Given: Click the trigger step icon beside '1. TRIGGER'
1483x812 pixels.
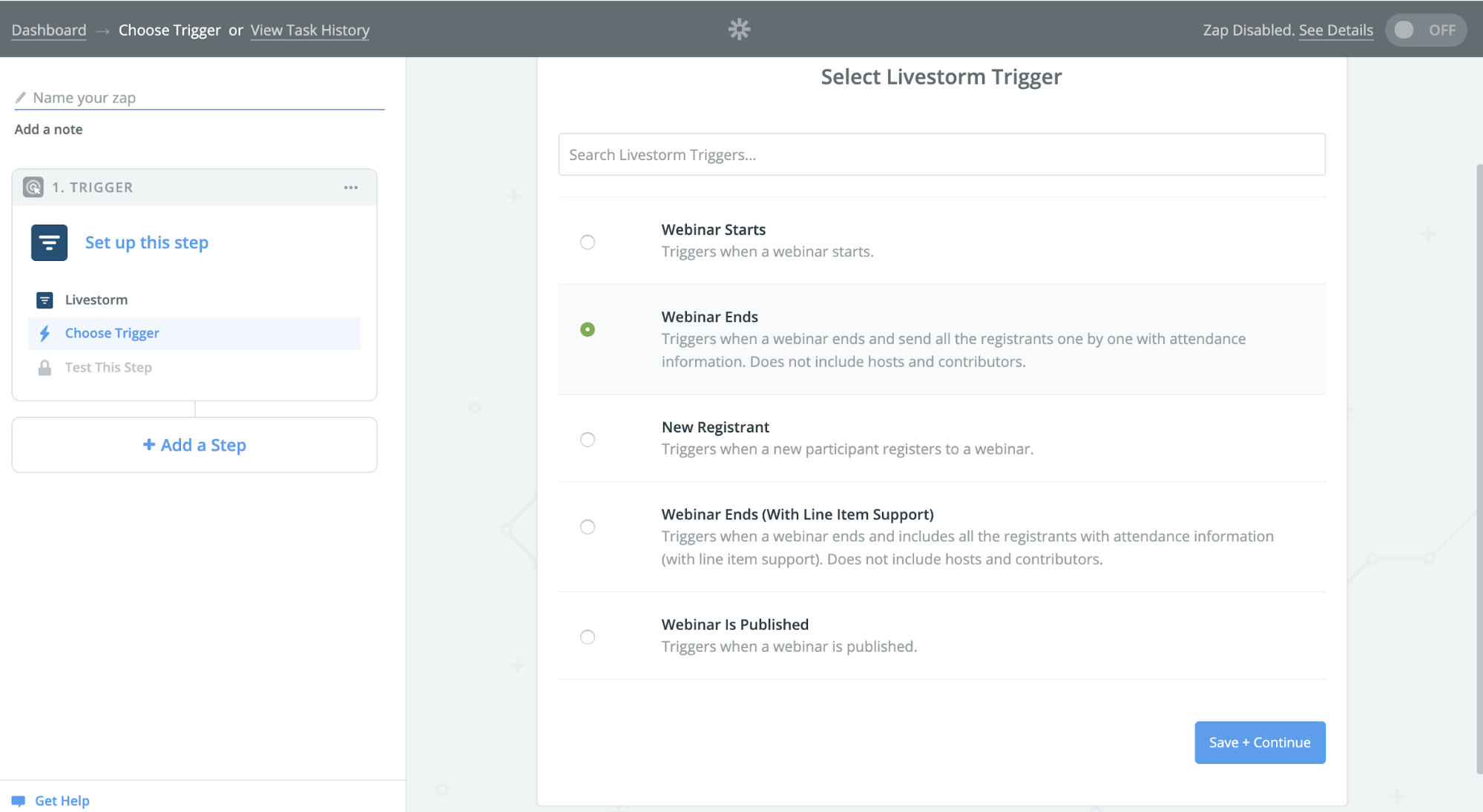Looking at the screenshot, I should 33,187.
